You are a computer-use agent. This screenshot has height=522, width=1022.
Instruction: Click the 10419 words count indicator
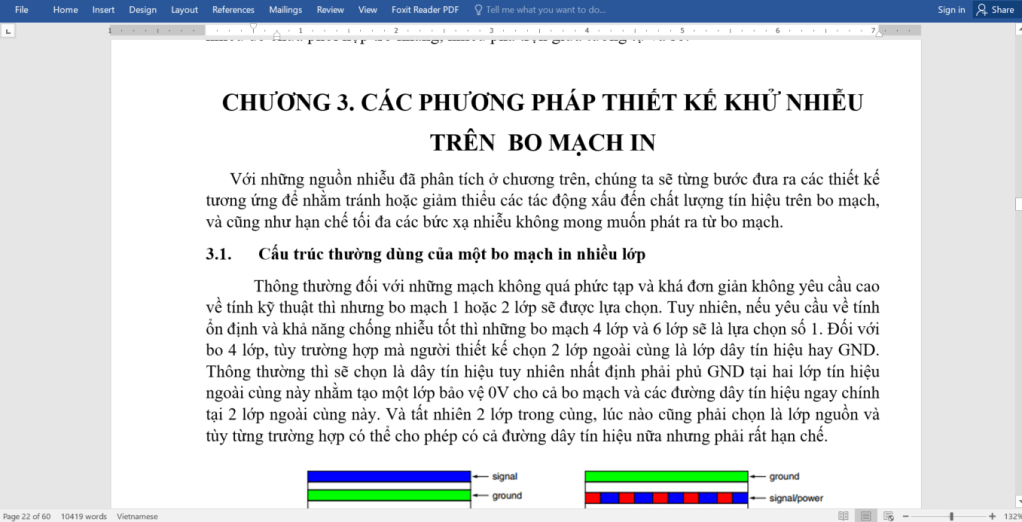coord(84,516)
